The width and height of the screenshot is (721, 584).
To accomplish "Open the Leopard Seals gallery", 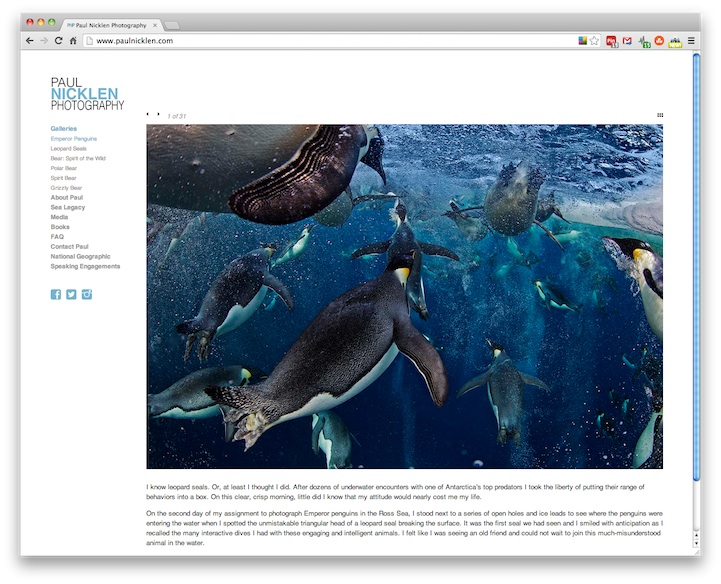I will tap(68, 148).
